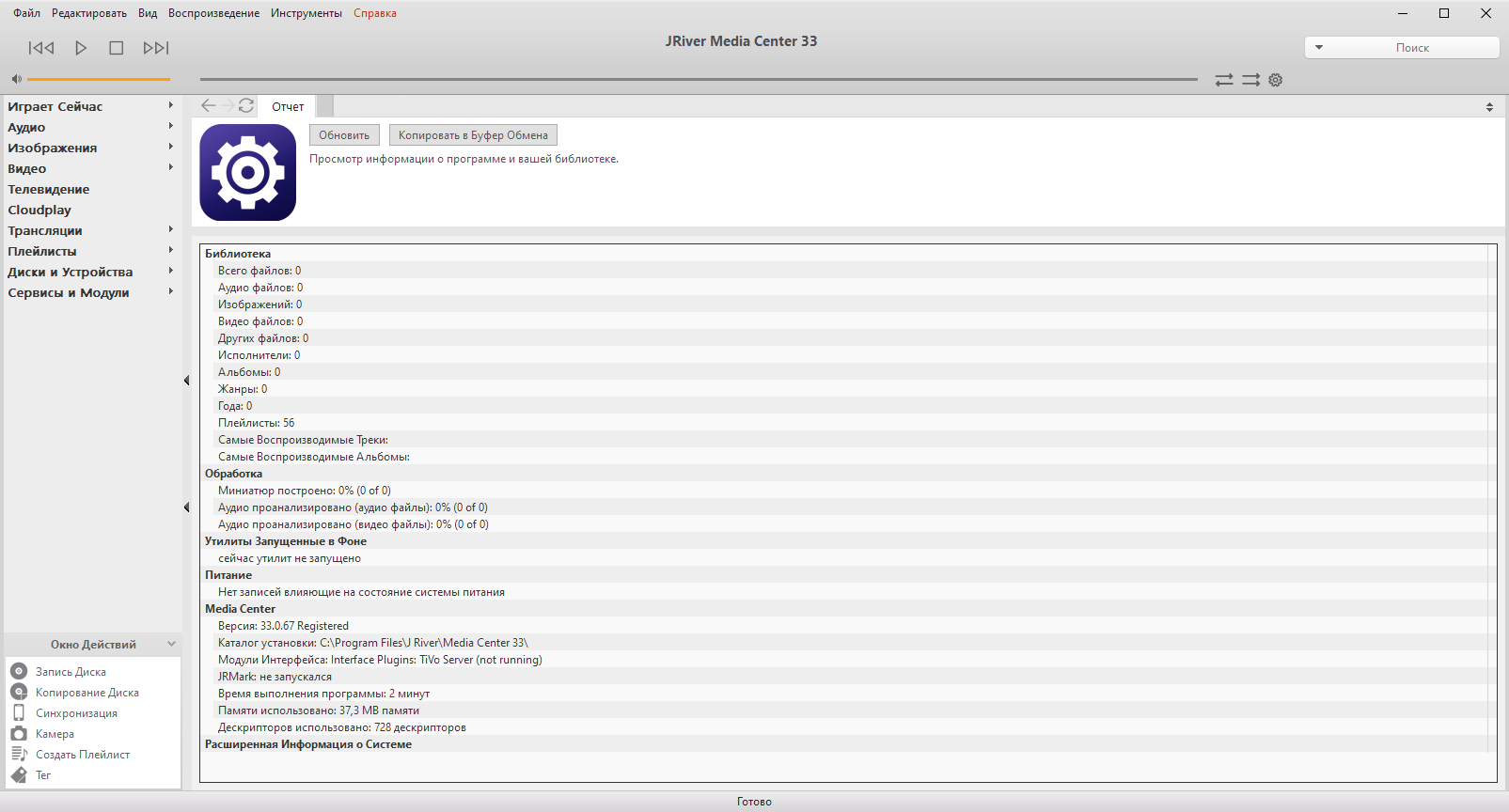Click the playback seek bar
Image resolution: width=1509 pixels, height=812 pixels.
(x=699, y=79)
